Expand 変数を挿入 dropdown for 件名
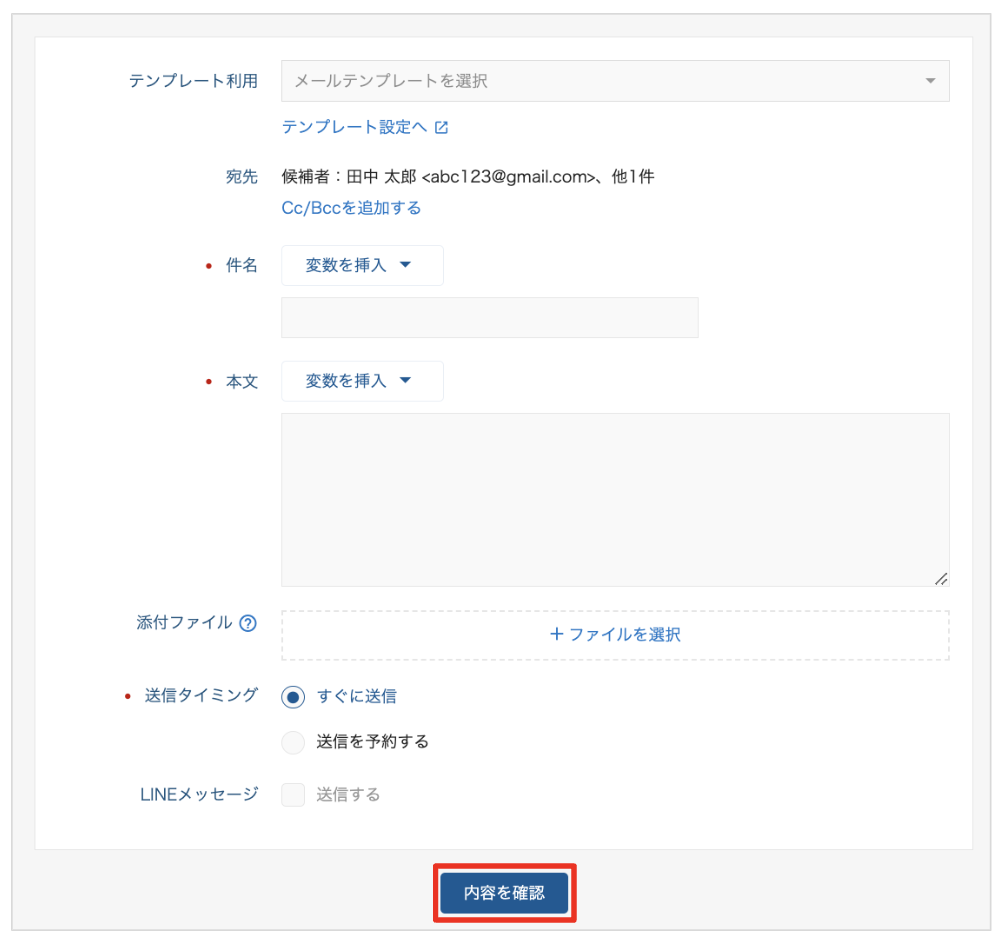The width and height of the screenshot is (1002, 940). pos(362,266)
